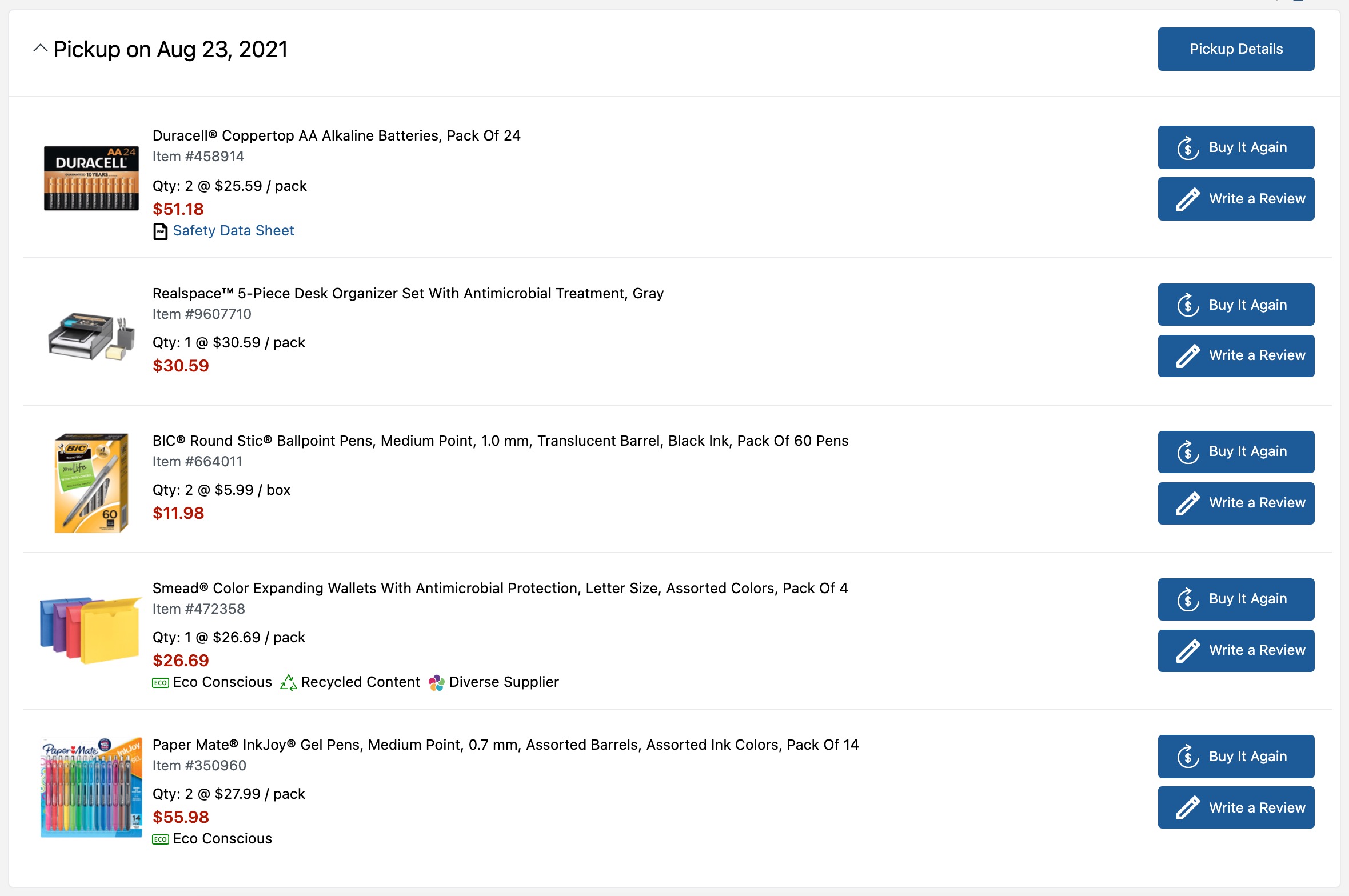This screenshot has height=896, width=1349.
Task: Open the Duracell batteries product thumbnail
Action: [91, 178]
